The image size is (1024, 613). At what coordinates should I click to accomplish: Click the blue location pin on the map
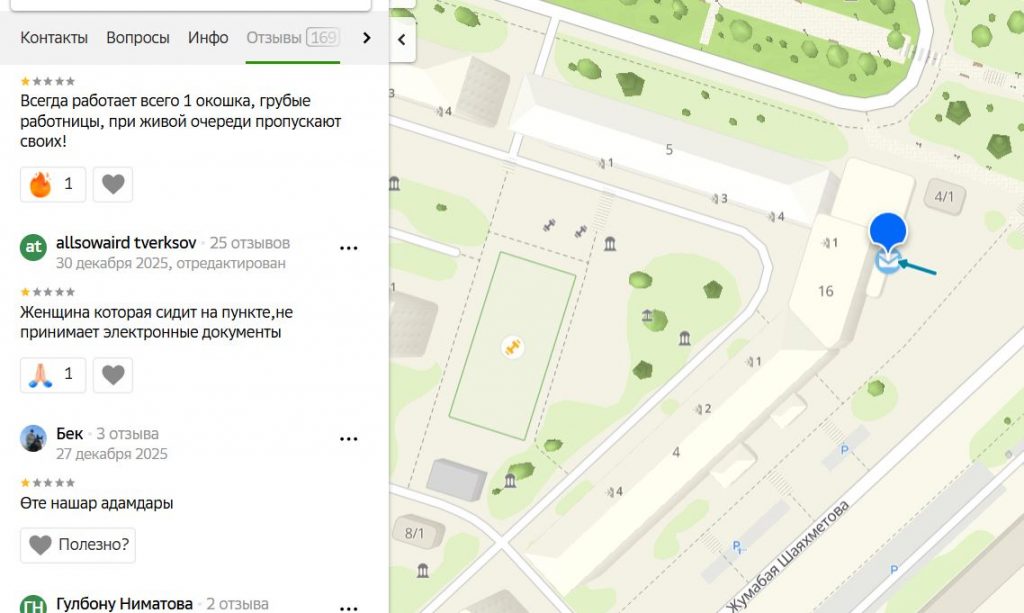[x=887, y=230]
